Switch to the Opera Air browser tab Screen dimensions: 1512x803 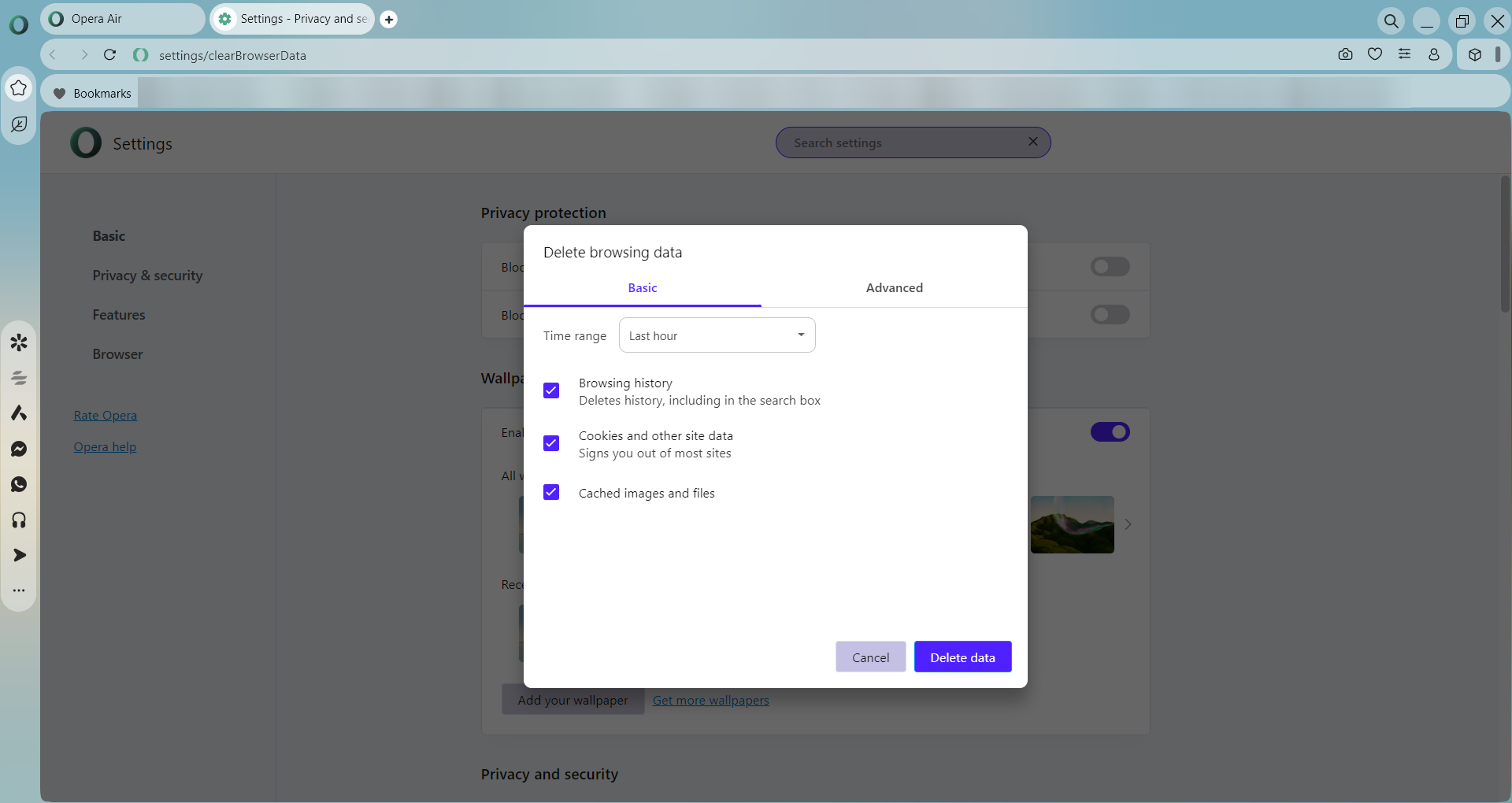point(123,19)
